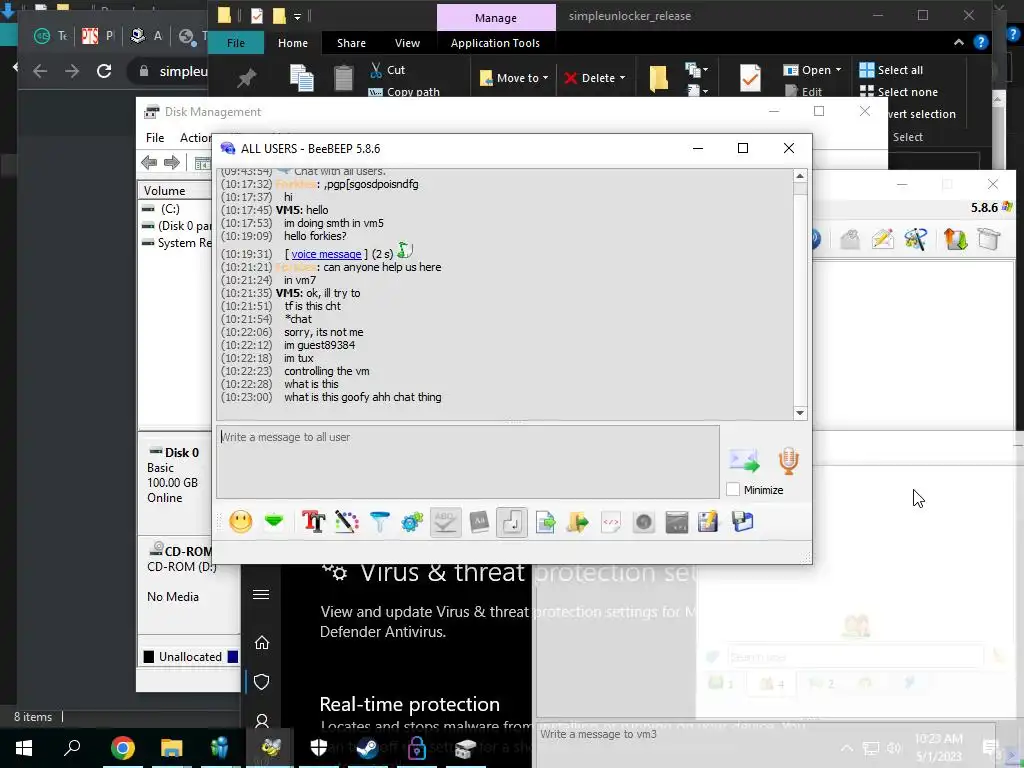Click the Properties checkmark icon in ribbon
Viewport: 1024px width, 768px height.
tap(750, 78)
